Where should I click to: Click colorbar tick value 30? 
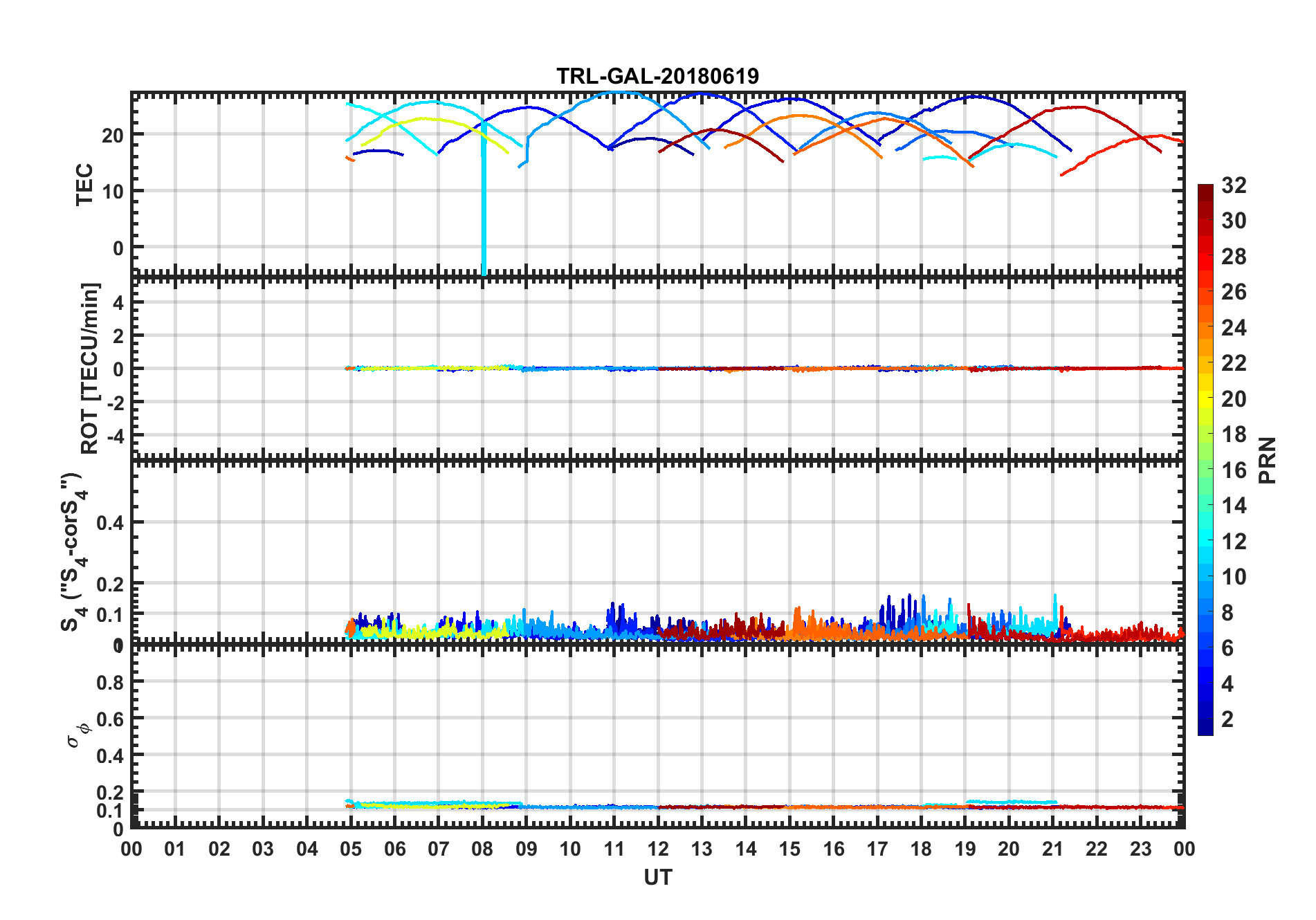pyautogui.click(x=1234, y=221)
